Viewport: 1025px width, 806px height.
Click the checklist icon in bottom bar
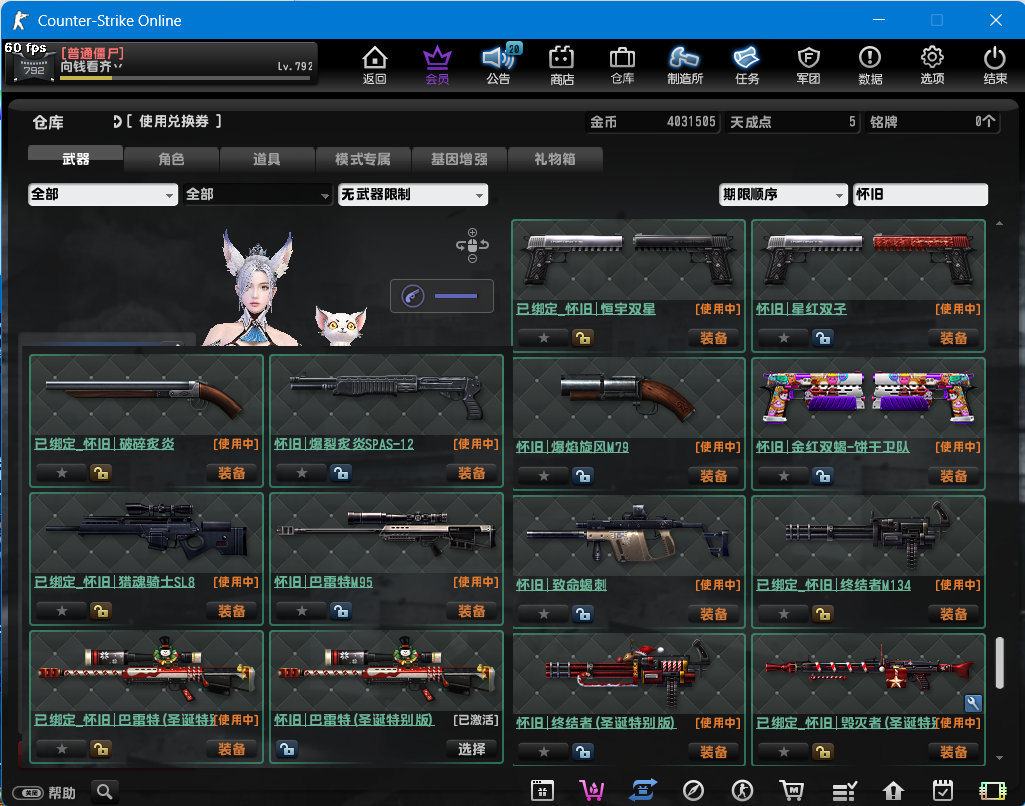(844, 791)
